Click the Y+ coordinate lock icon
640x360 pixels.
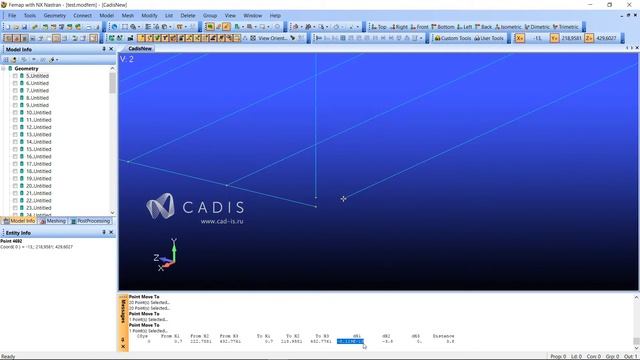554,38
